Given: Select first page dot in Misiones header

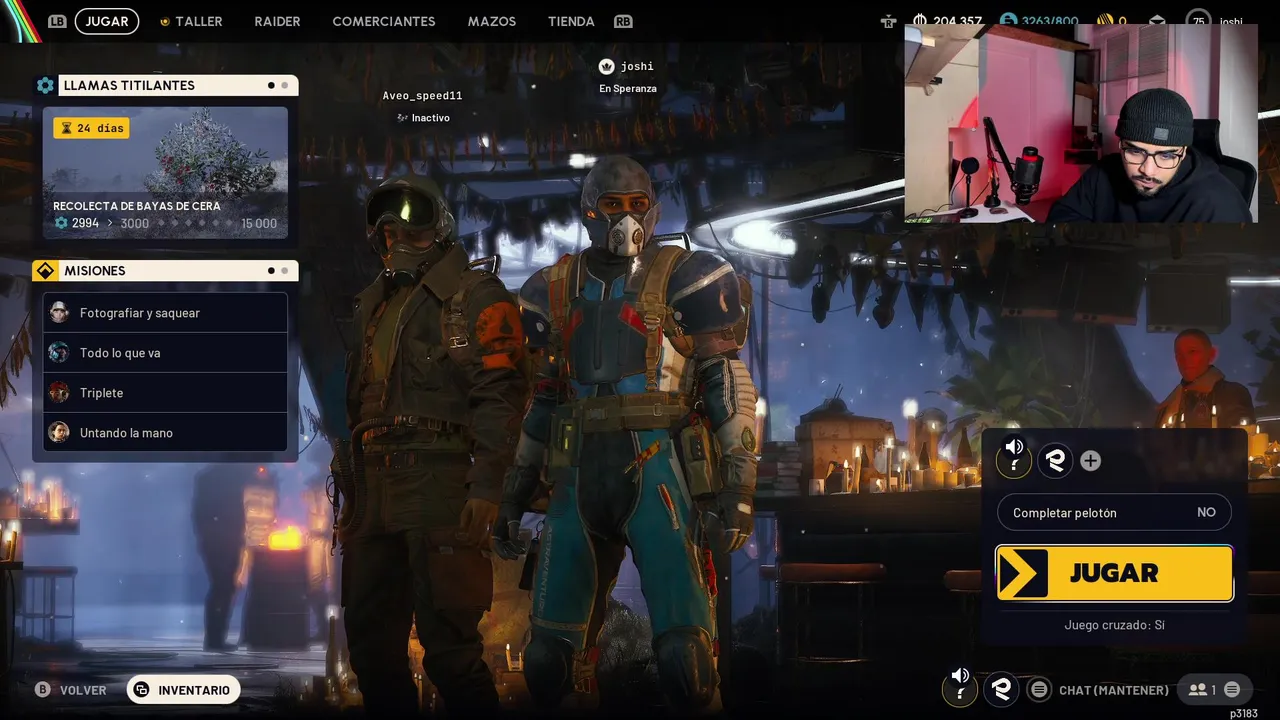Looking at the screenshot, I should [271, 270].
